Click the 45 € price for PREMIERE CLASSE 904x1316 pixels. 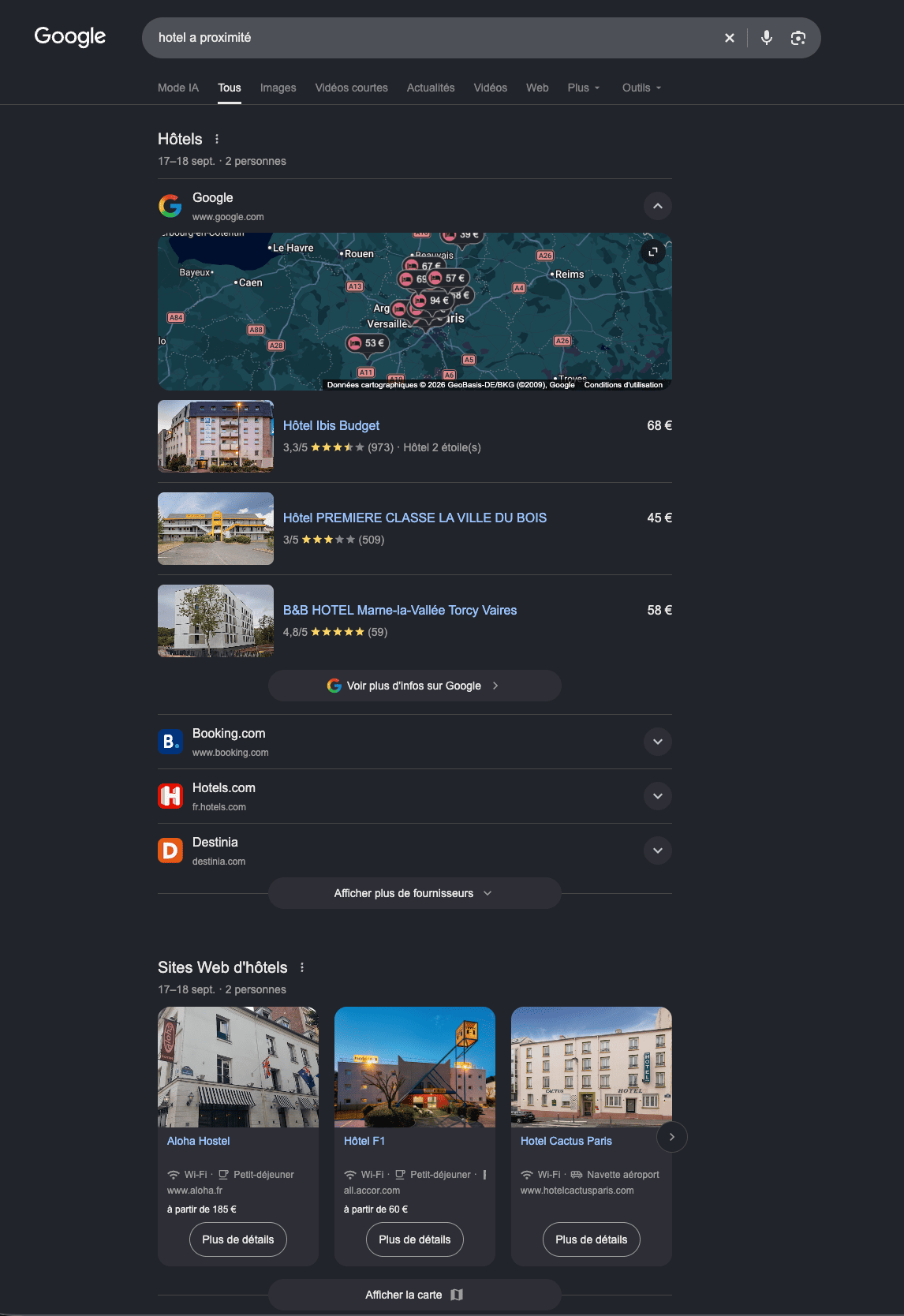(x=659, y=518)
